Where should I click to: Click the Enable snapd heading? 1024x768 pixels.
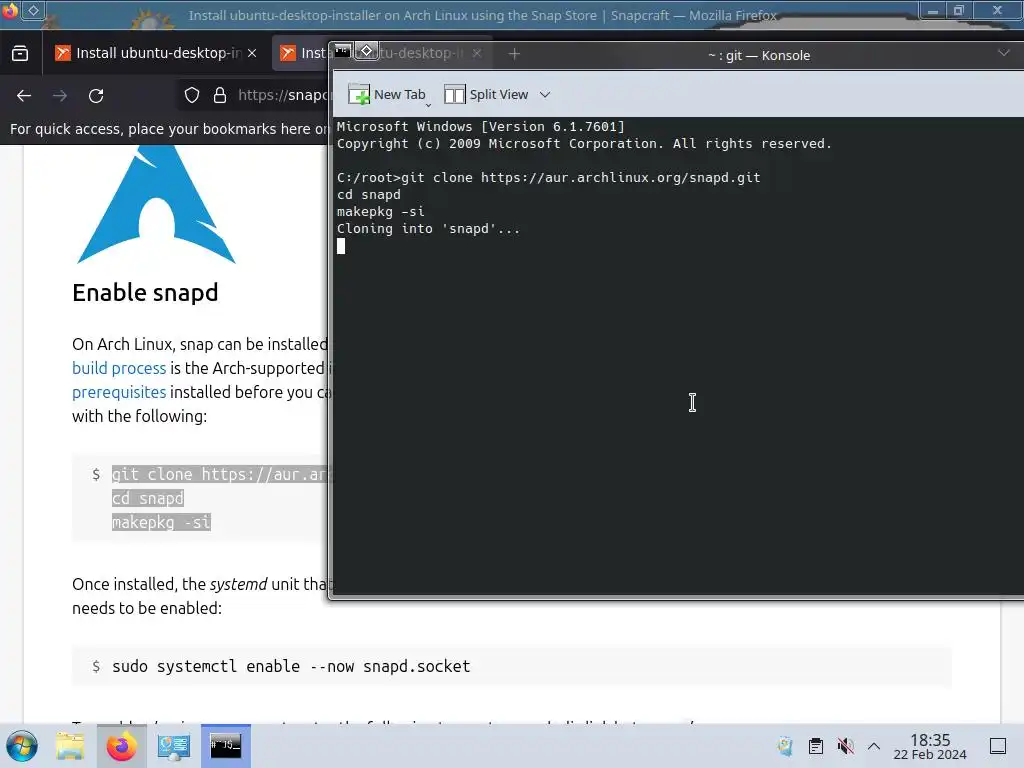click(145, 293)
